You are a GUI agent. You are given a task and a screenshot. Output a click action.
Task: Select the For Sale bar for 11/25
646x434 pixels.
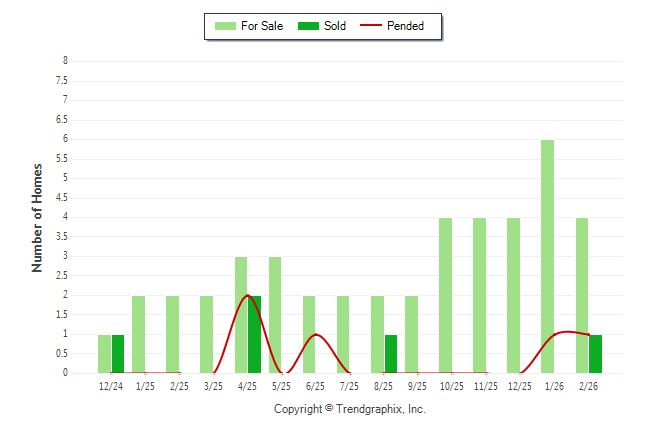point(479,295)
